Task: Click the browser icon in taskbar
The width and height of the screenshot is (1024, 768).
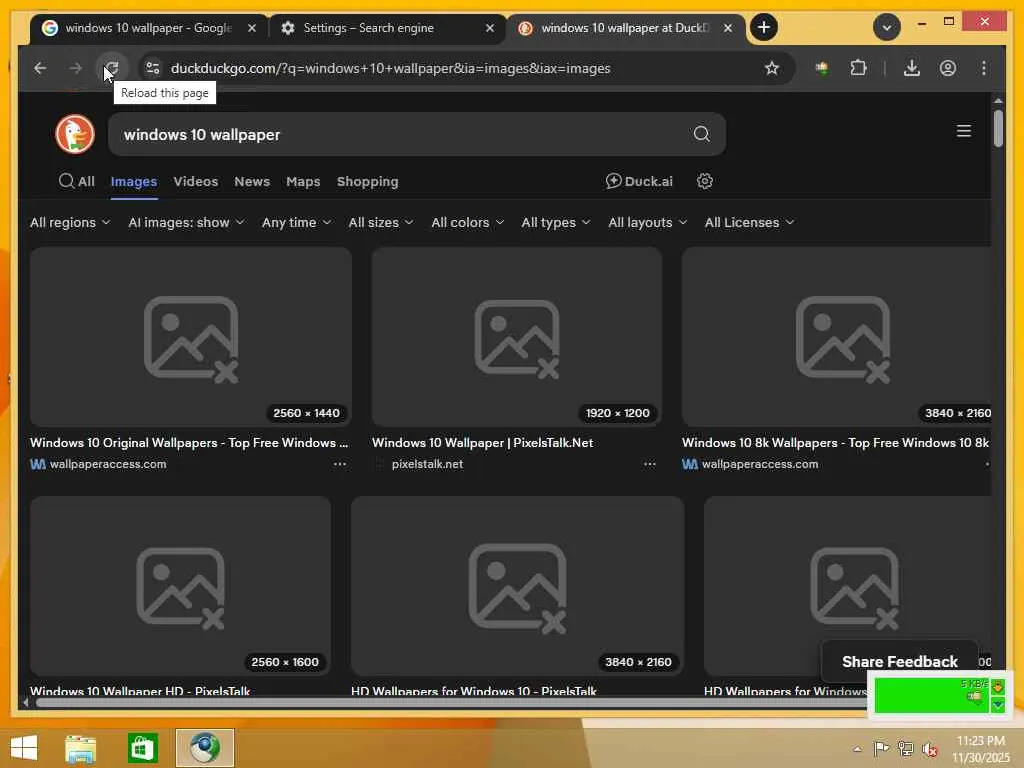Action: 204,748
